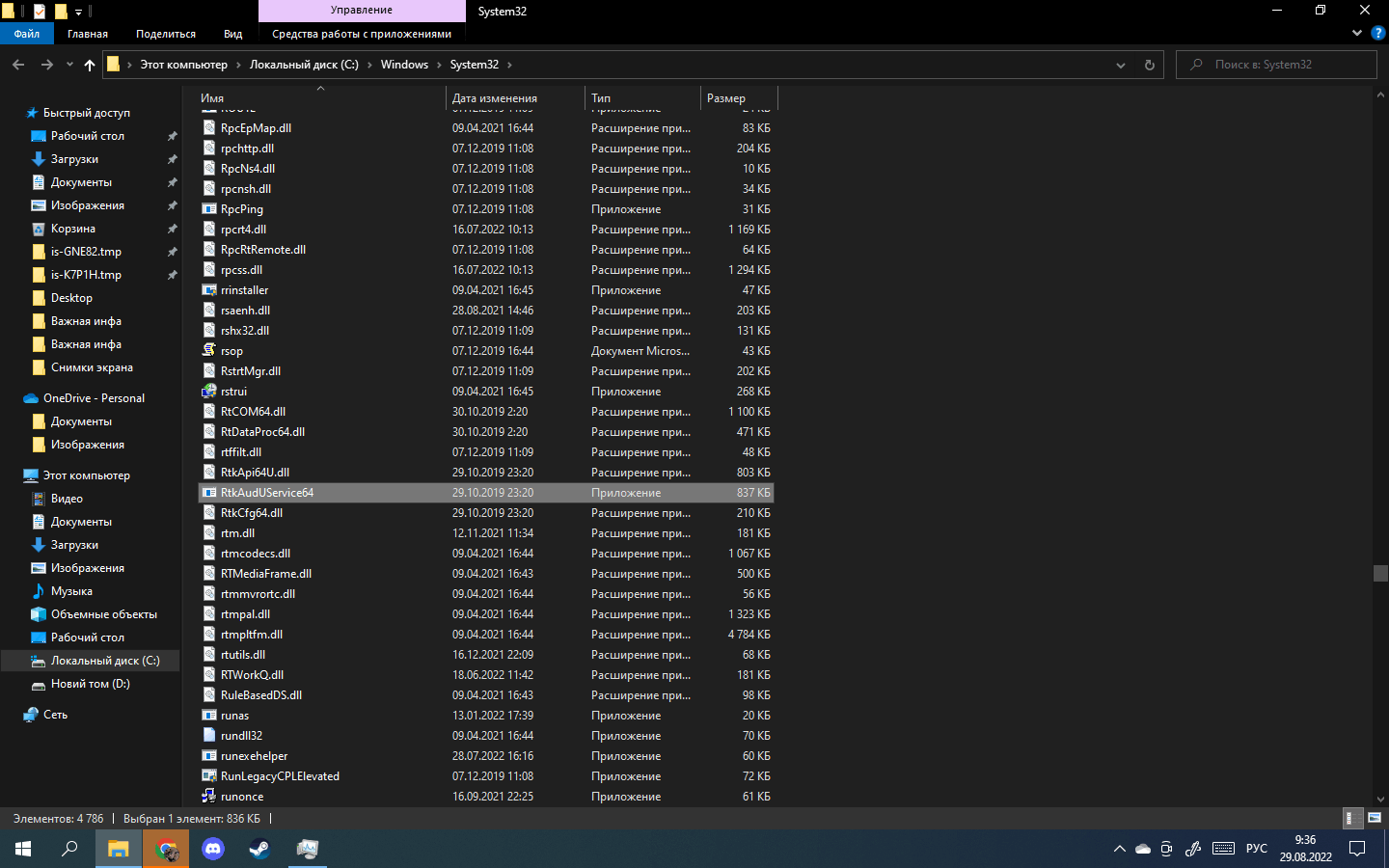
Task: Switch to the Поделиться ribbon tab
Action: pyautogui.click(x=166, y=34)
